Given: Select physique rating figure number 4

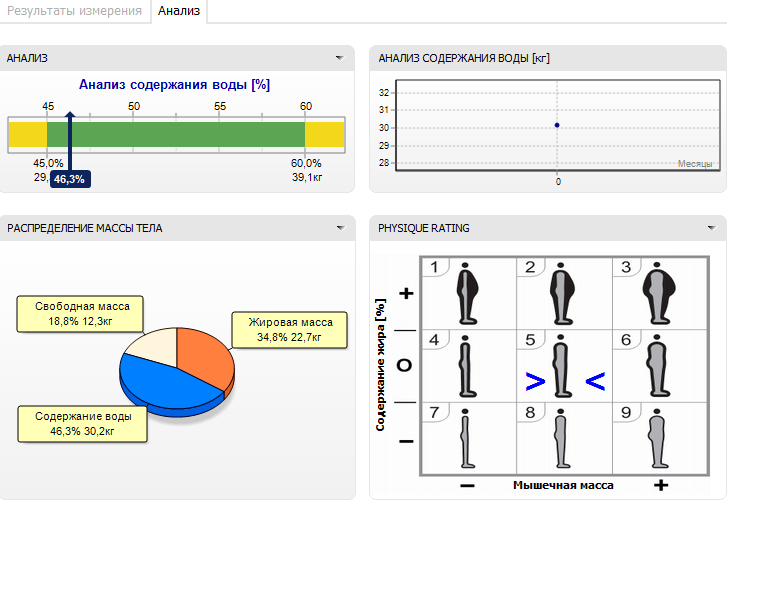Looking at the screenshot, I should coord(466,366).
